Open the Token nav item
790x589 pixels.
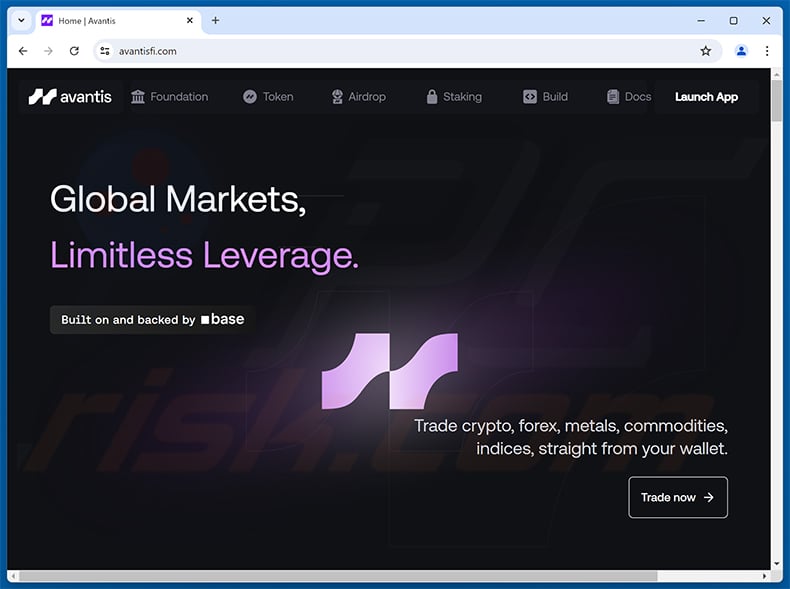(x=268, y=96)
